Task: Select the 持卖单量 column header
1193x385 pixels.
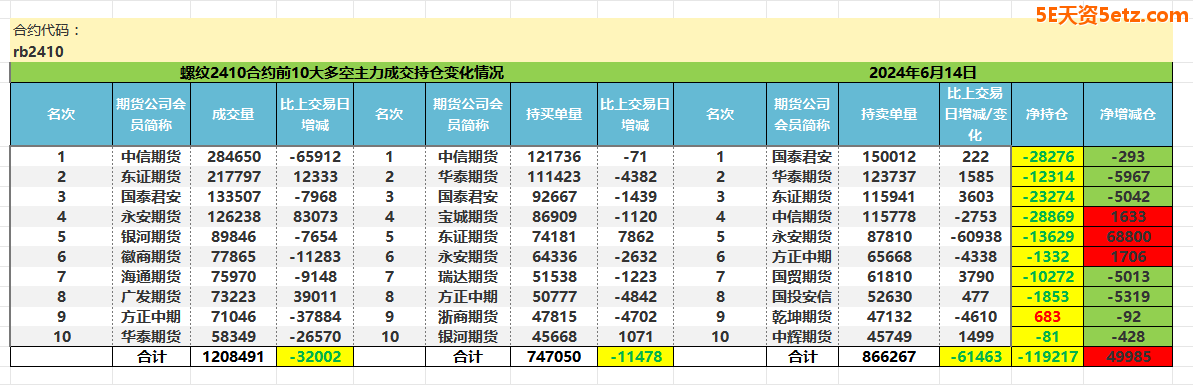Action: (x=889, y=114)
